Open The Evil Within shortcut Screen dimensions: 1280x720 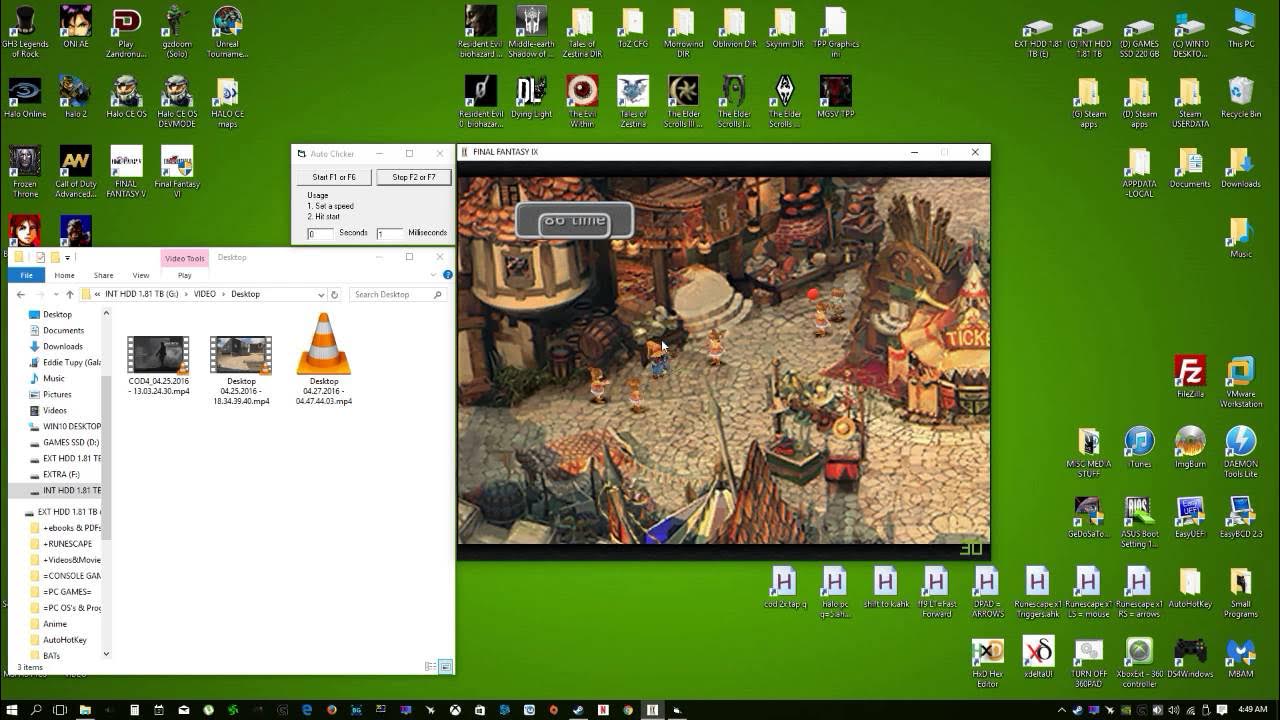[x=582, y=102]
